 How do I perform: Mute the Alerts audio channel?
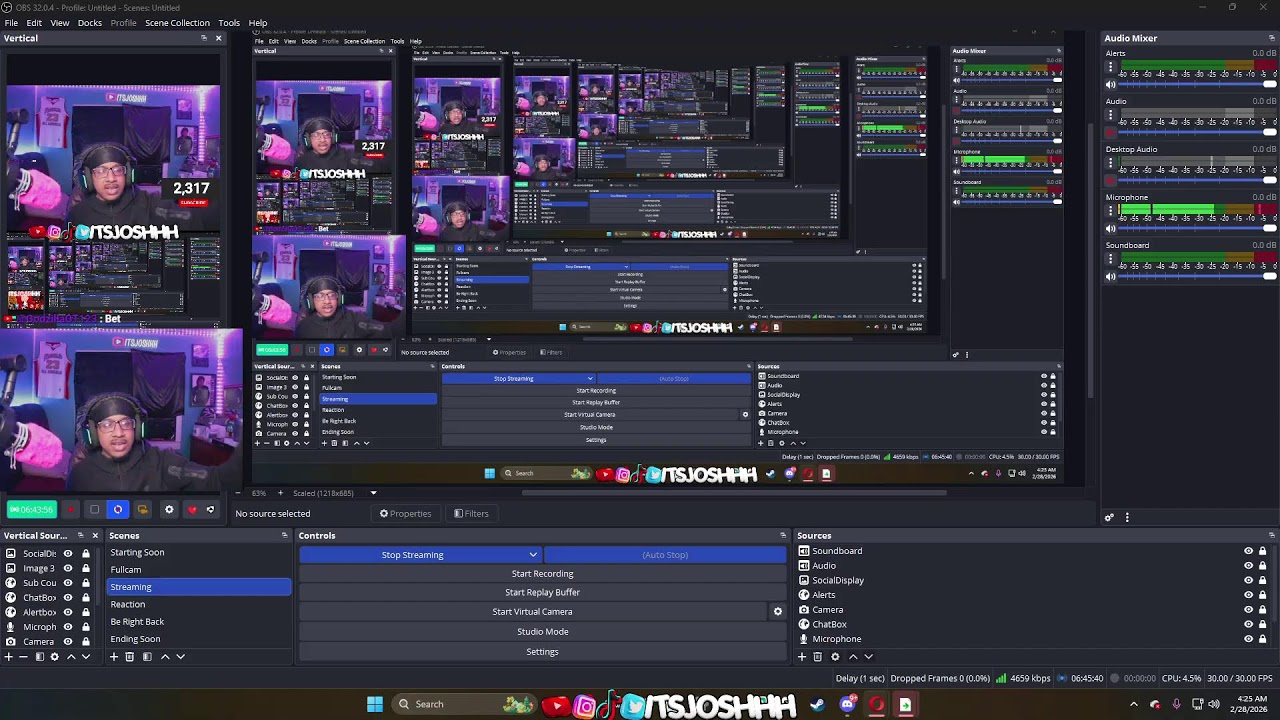point(1110,85)
